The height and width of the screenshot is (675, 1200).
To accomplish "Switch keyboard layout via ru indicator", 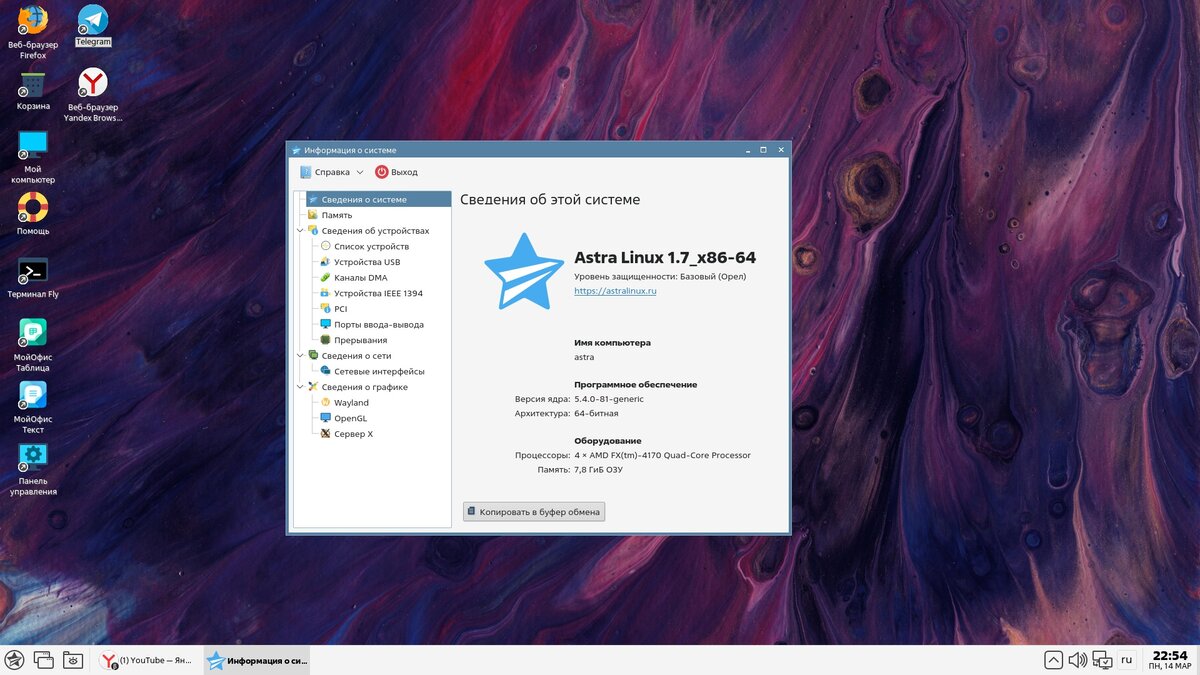I will coord(1126,660).
